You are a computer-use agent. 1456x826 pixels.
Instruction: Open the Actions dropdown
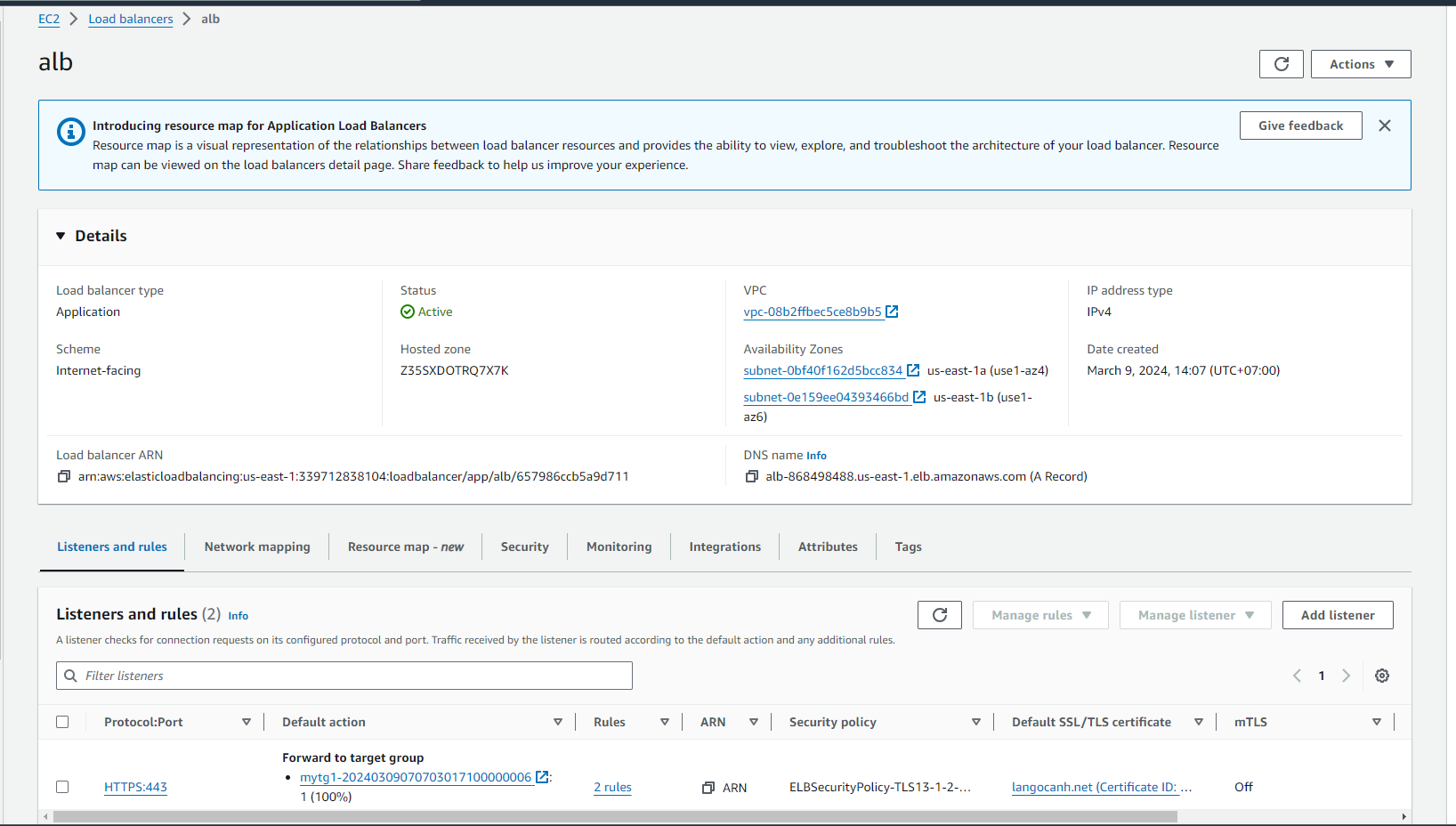point(1360,64)
